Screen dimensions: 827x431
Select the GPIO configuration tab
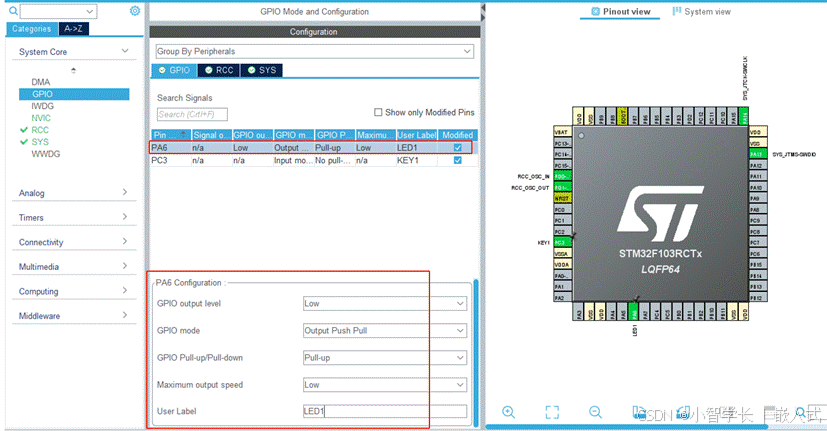click(175, 70)
